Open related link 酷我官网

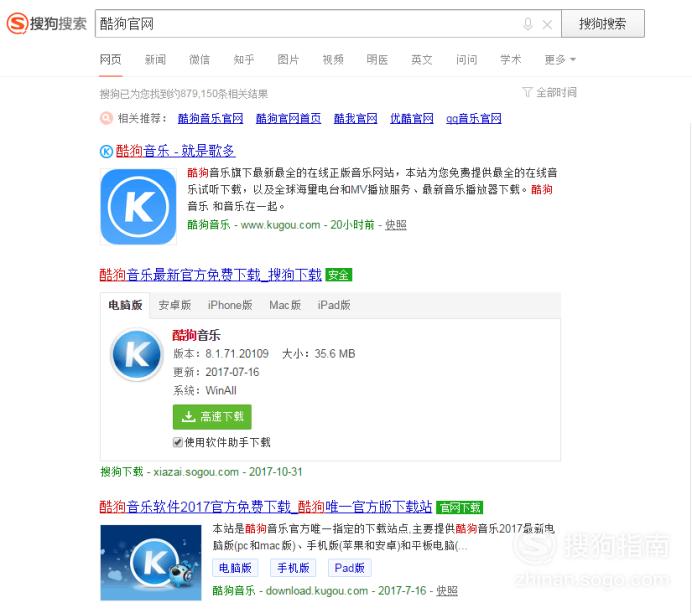[356, 118]
